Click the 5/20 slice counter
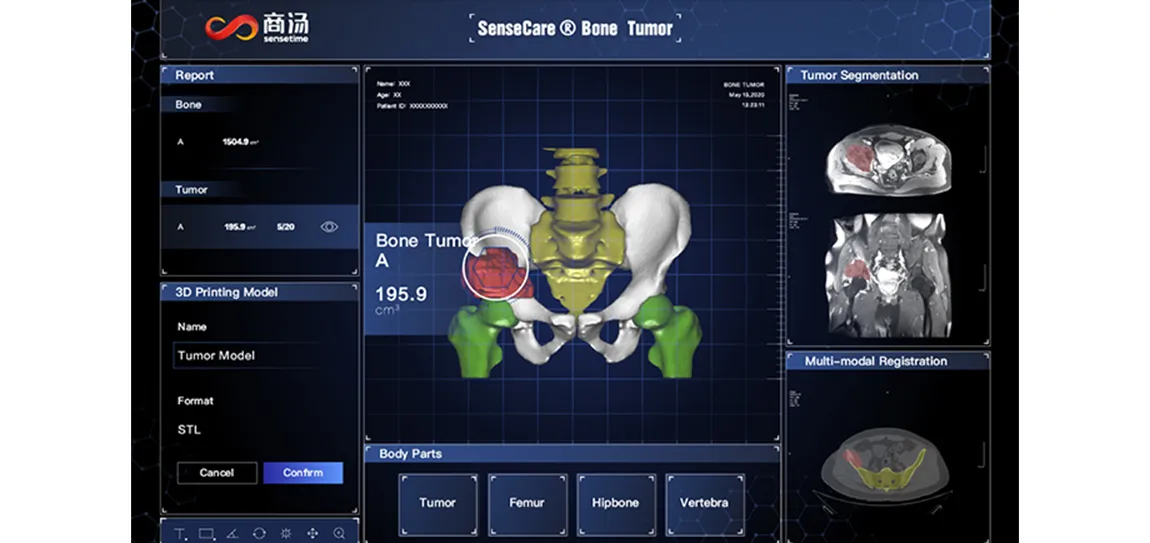The height and width of the screenshot is (543, 1150). pyautogui.click(x=285, y=227)
